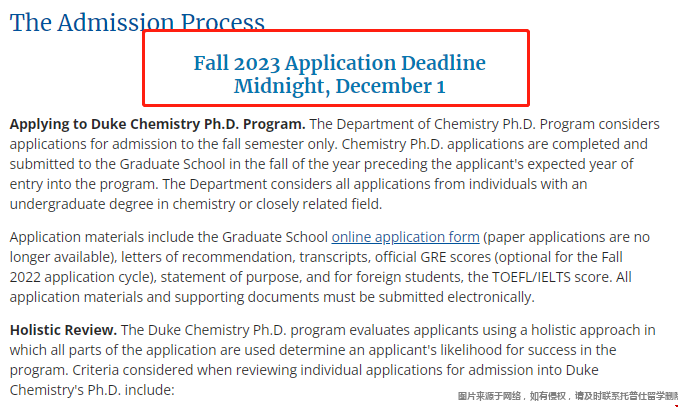Click the bold Holistic Review label
Screen dimensions: 678x407
[x=63, y=330]
